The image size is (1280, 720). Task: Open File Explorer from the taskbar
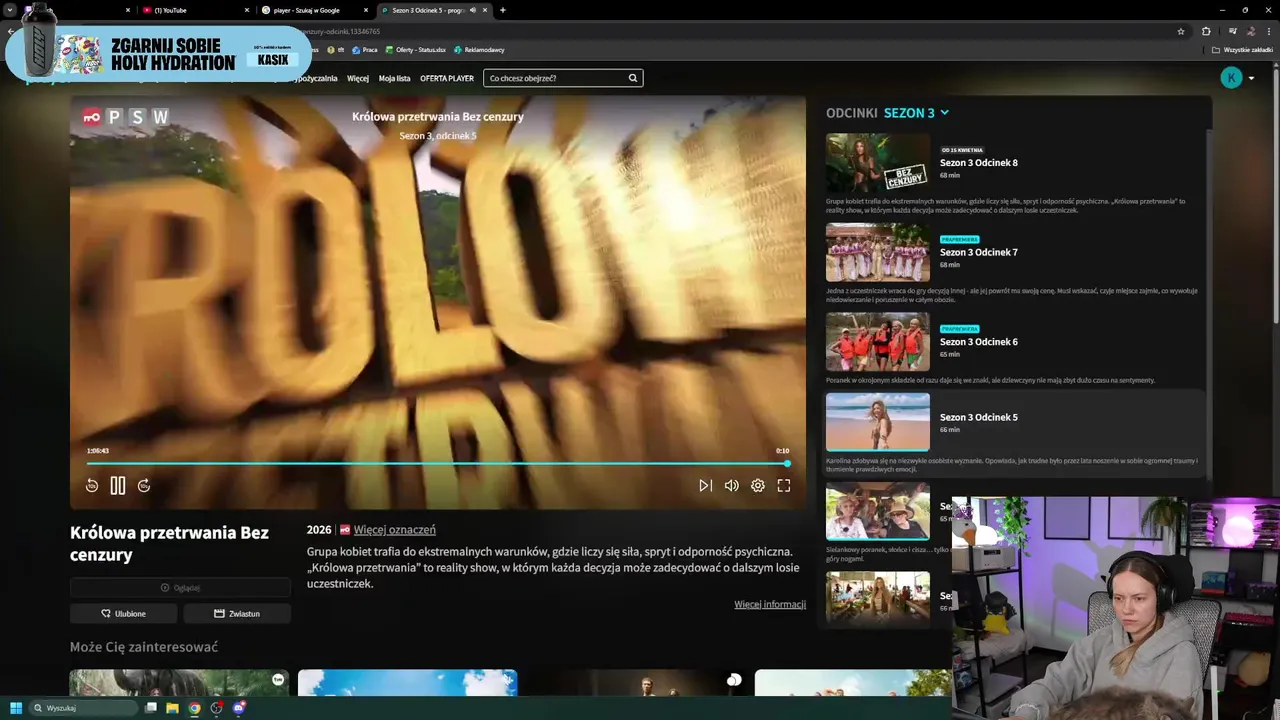click(172, 708)
